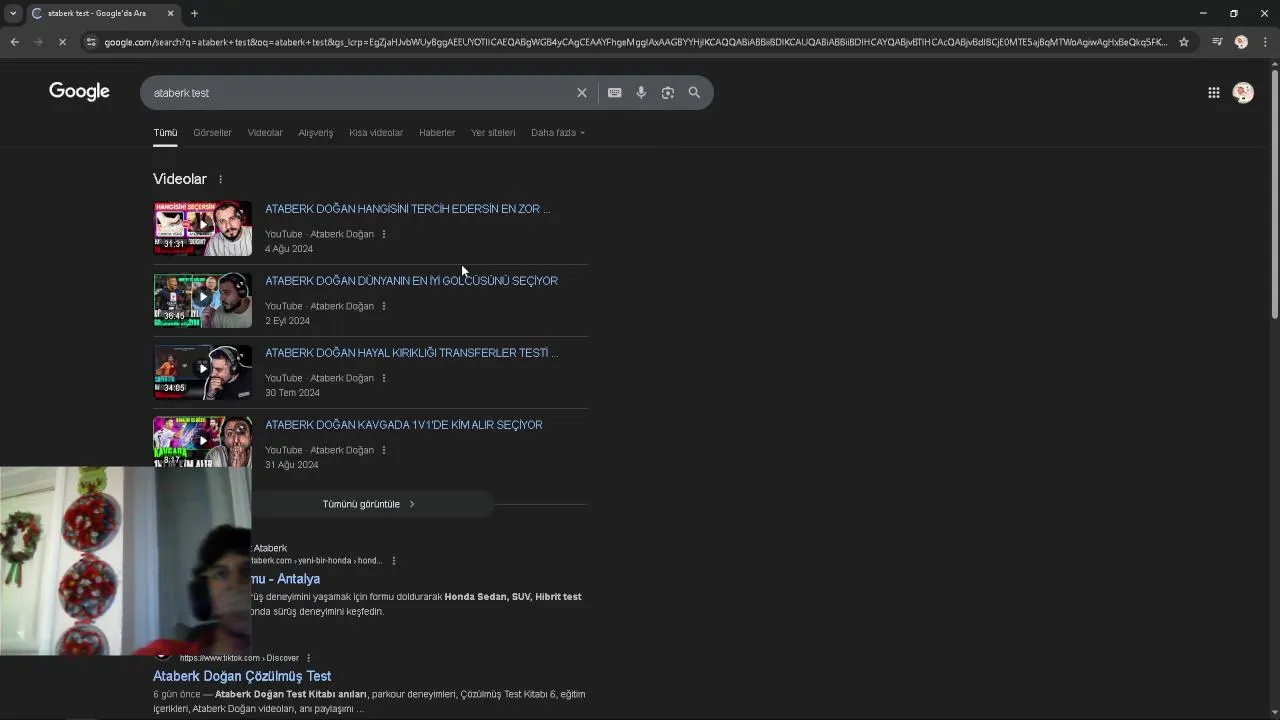Go back to previous page
Image resolution: width=1280 pixels, height=720 pixels.
tap(14, 42)
